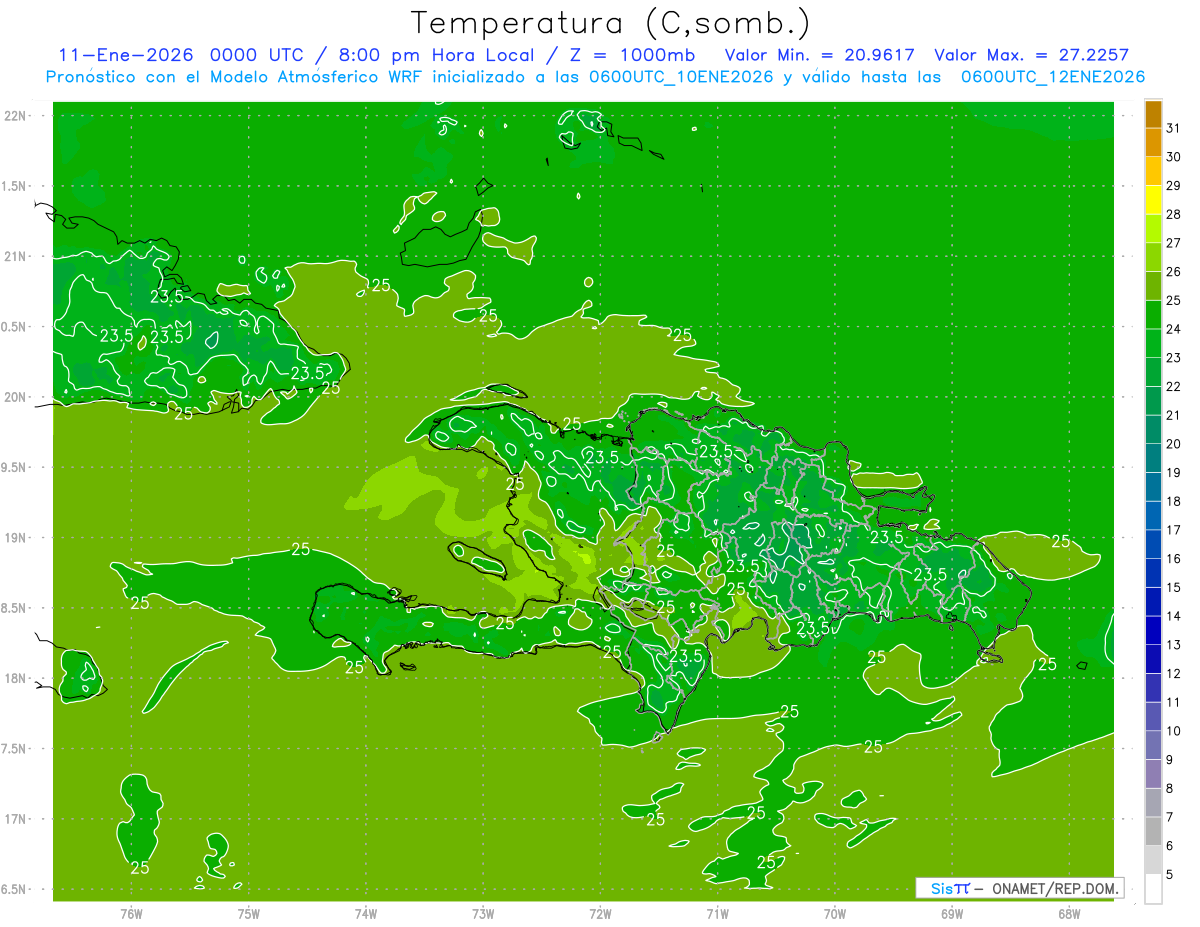Click the "10" label on the color scale
1200x927 pixels.
1174,731
